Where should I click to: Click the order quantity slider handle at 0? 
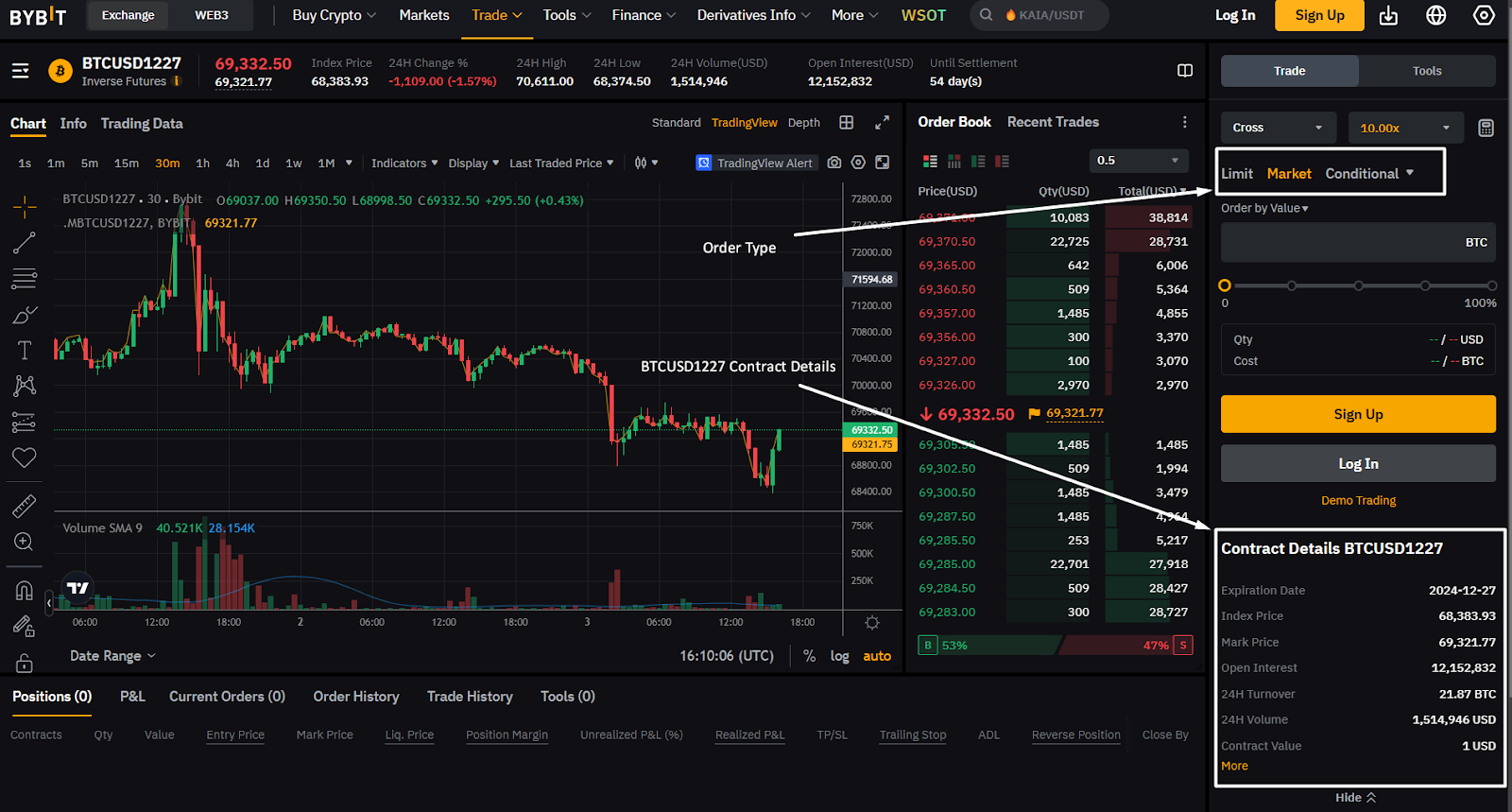coord(1225,285)
